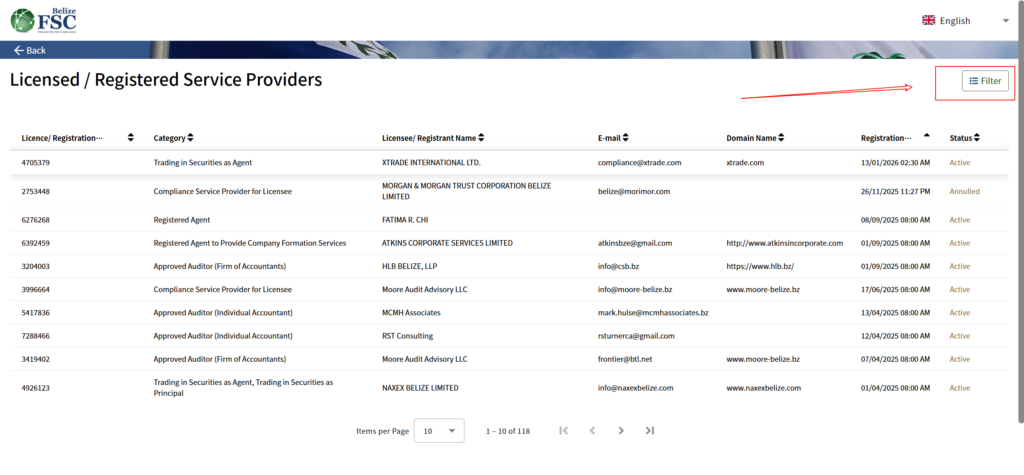Screen dimensions: 1024x475
Task: Open the Items per Page dropdown
Action: [x=440, y=431]
